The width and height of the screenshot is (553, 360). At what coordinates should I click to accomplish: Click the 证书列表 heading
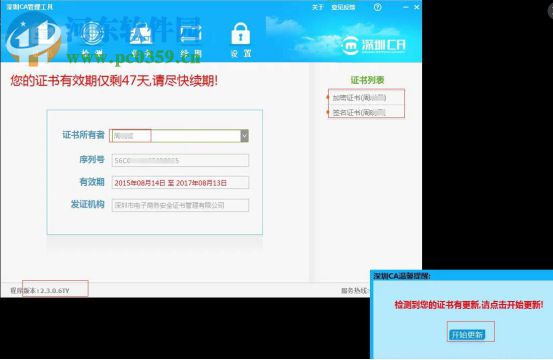click(x=367, y=80)
